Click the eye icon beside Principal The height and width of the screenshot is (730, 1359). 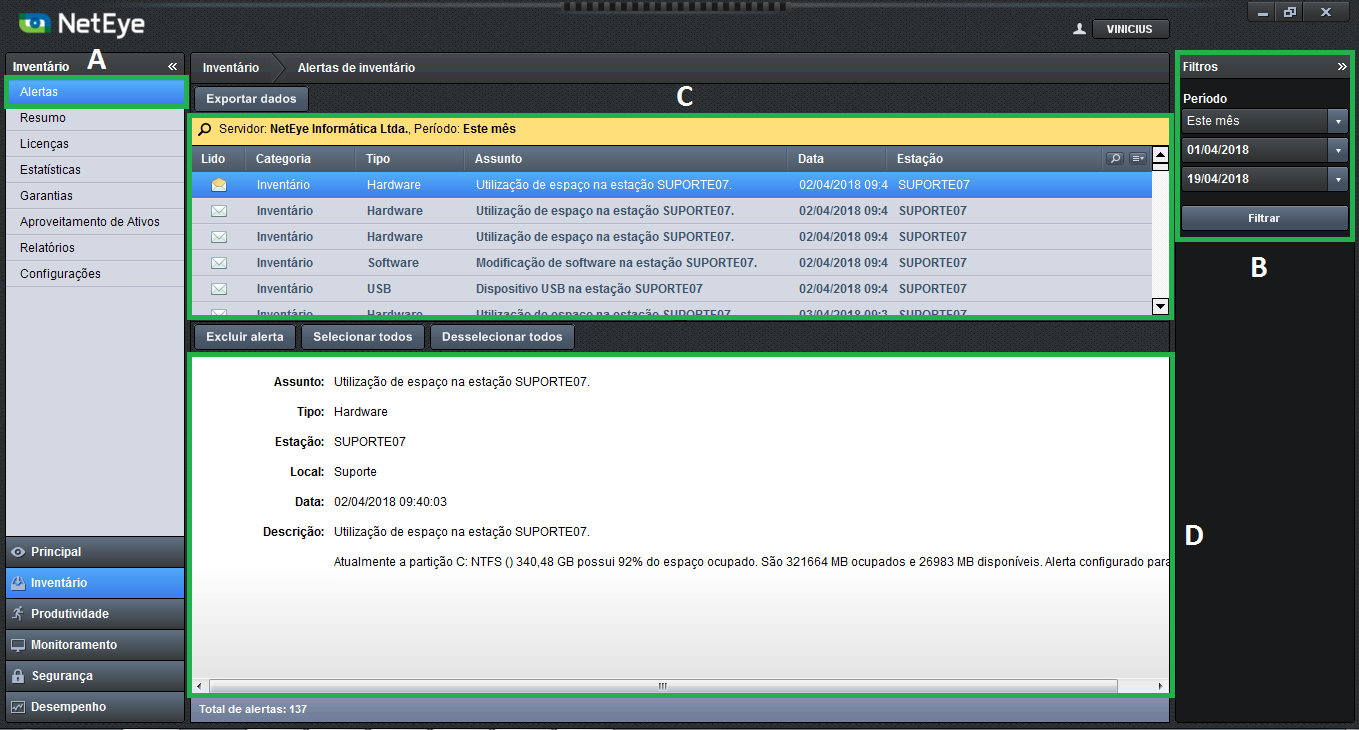coord(17,552)
